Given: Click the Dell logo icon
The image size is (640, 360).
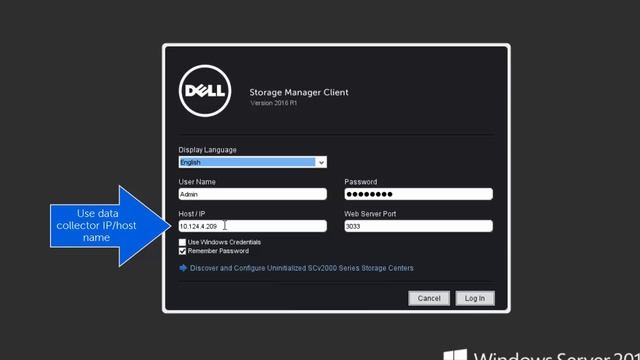Looking at the screenshot, I should click(205, 91).
